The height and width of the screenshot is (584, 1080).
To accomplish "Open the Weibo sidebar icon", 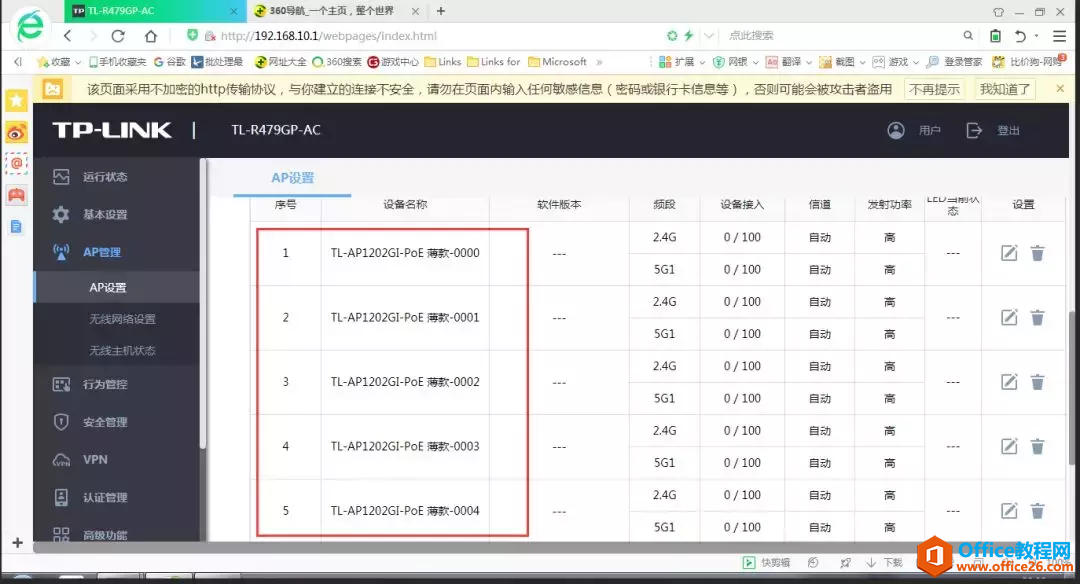I will (17, 132).
